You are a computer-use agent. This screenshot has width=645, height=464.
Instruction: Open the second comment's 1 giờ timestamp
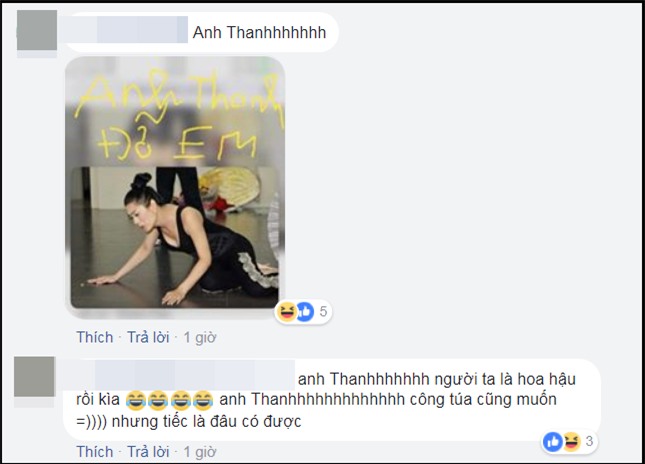tap(200, 452)
